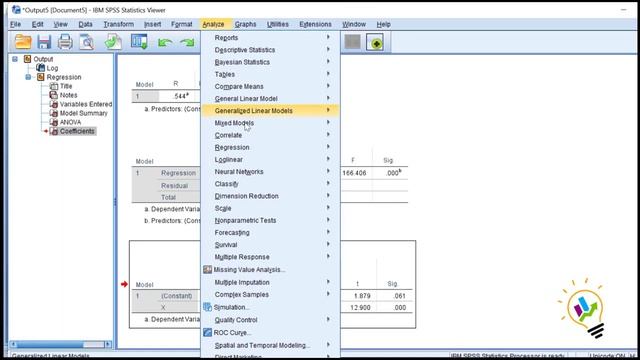This screenshot has height=360, width=640.
Task: Choose Dimension Reduction menu entry
Action: tap(270, 196)
